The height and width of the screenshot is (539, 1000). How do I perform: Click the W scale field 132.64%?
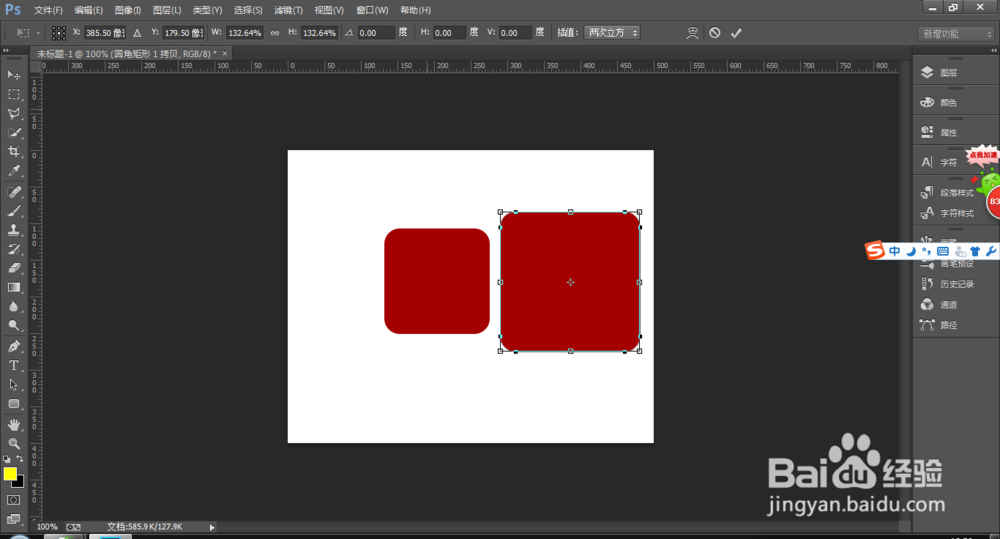pyautogui.click(x=245, y=33)
